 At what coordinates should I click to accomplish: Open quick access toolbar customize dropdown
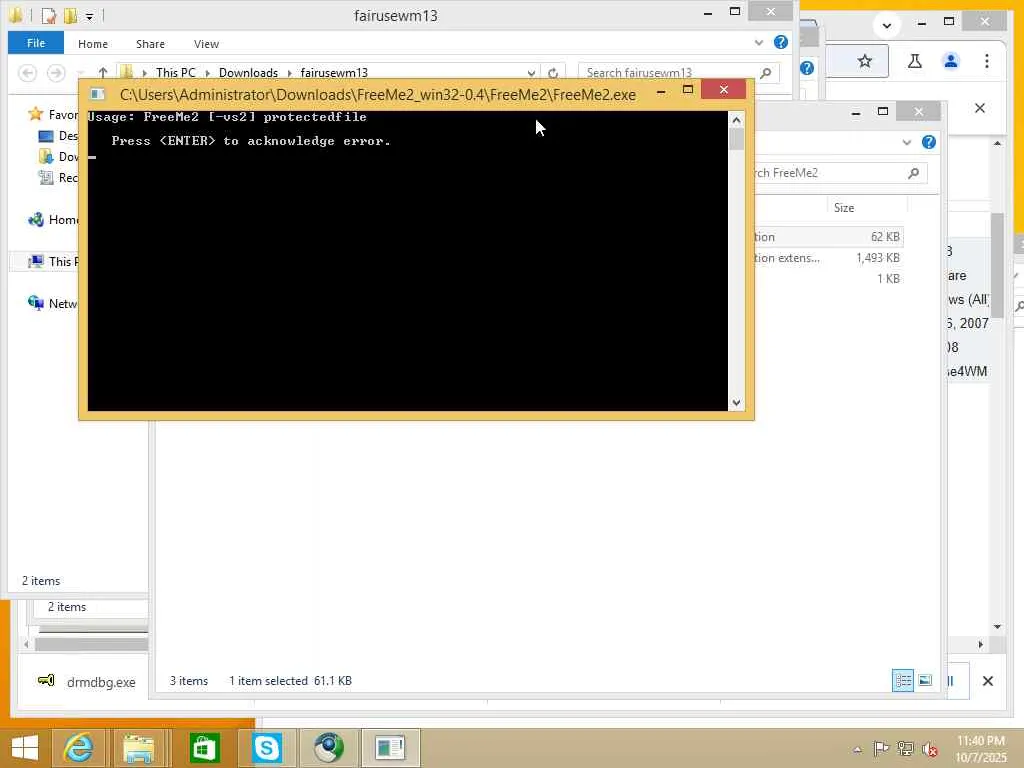(x=89, y=16)
